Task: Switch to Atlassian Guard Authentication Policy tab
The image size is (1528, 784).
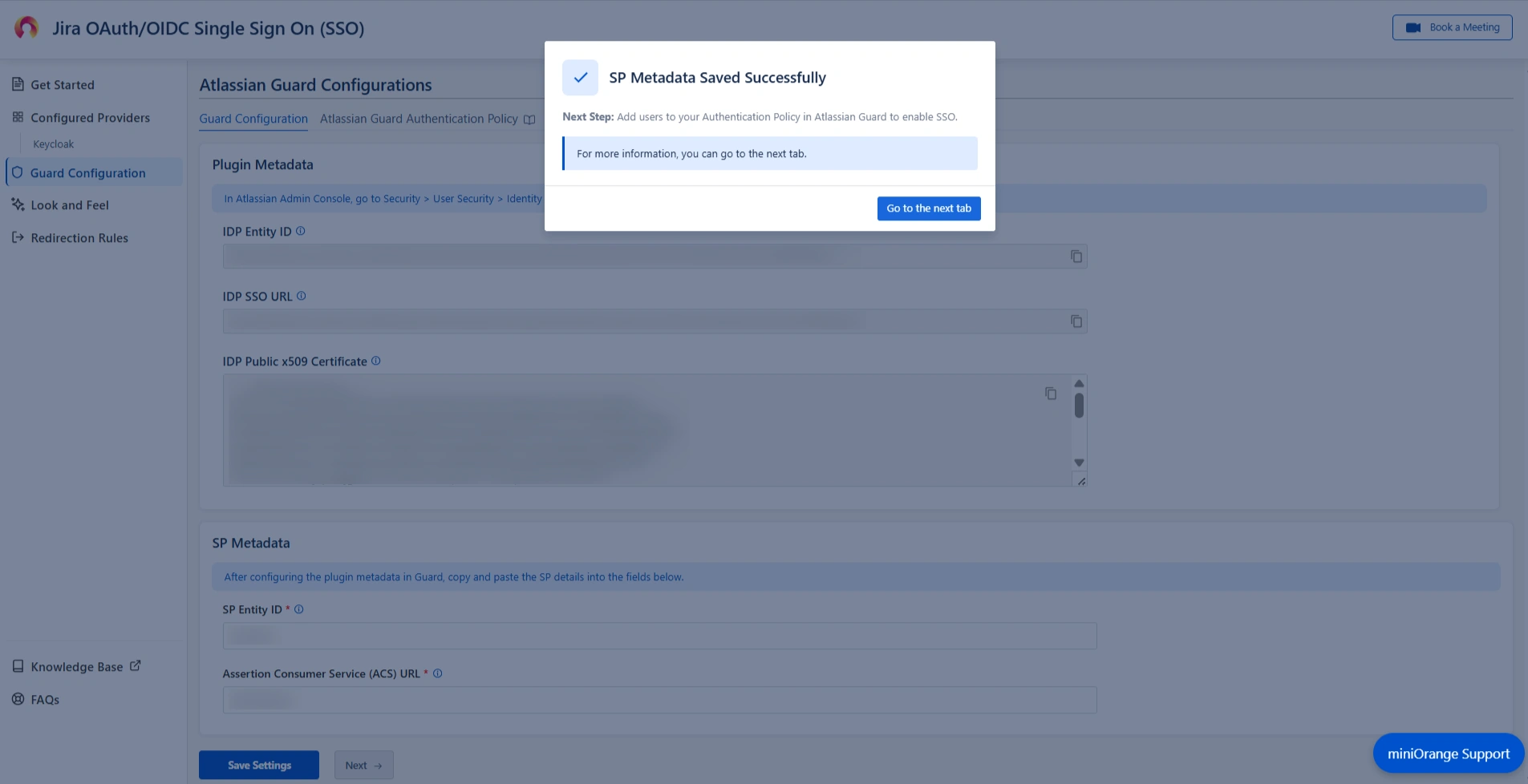Action: click(x=419, y=119)
